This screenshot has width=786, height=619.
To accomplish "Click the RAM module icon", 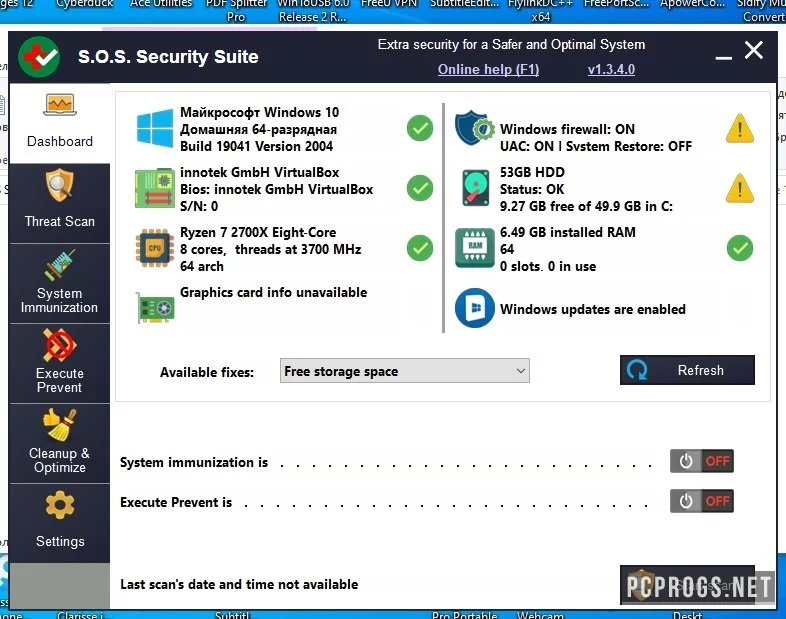I will point(475,248).
